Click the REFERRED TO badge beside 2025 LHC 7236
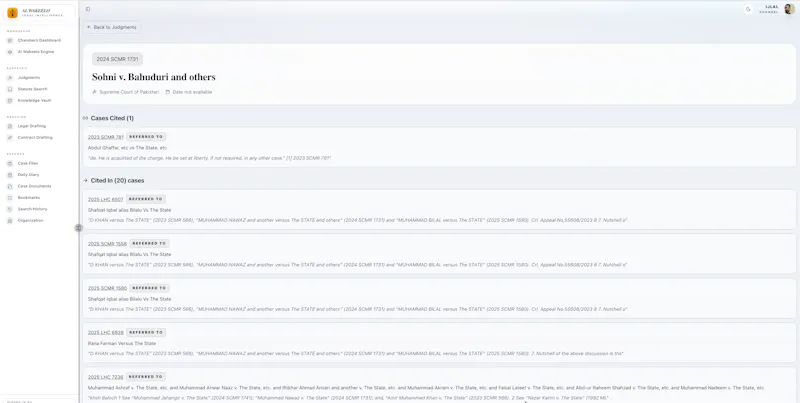 146,376
